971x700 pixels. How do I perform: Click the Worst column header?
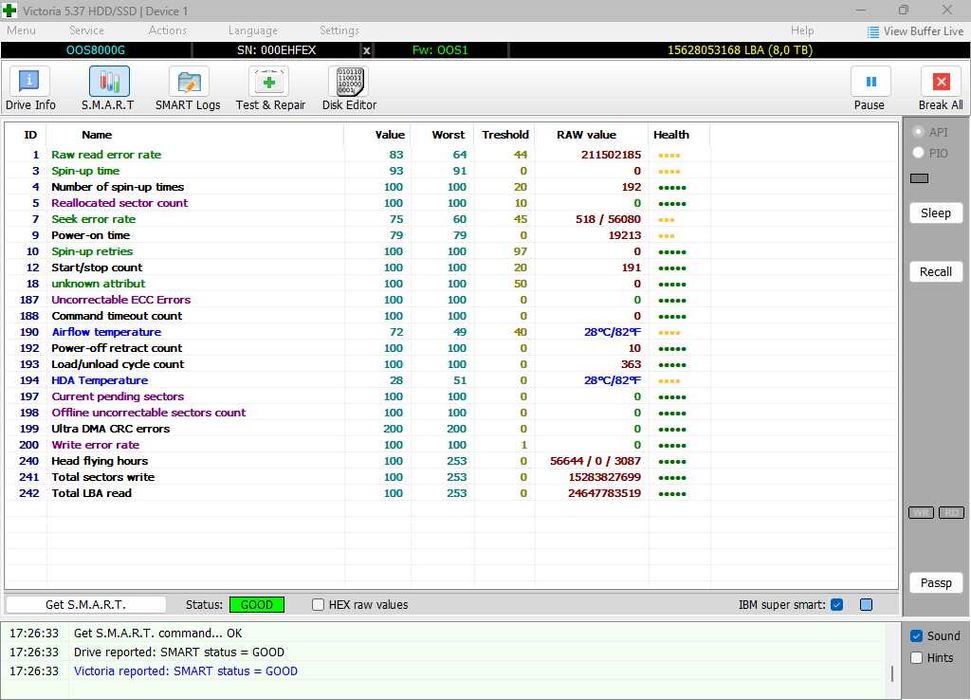tap(448, 135)
